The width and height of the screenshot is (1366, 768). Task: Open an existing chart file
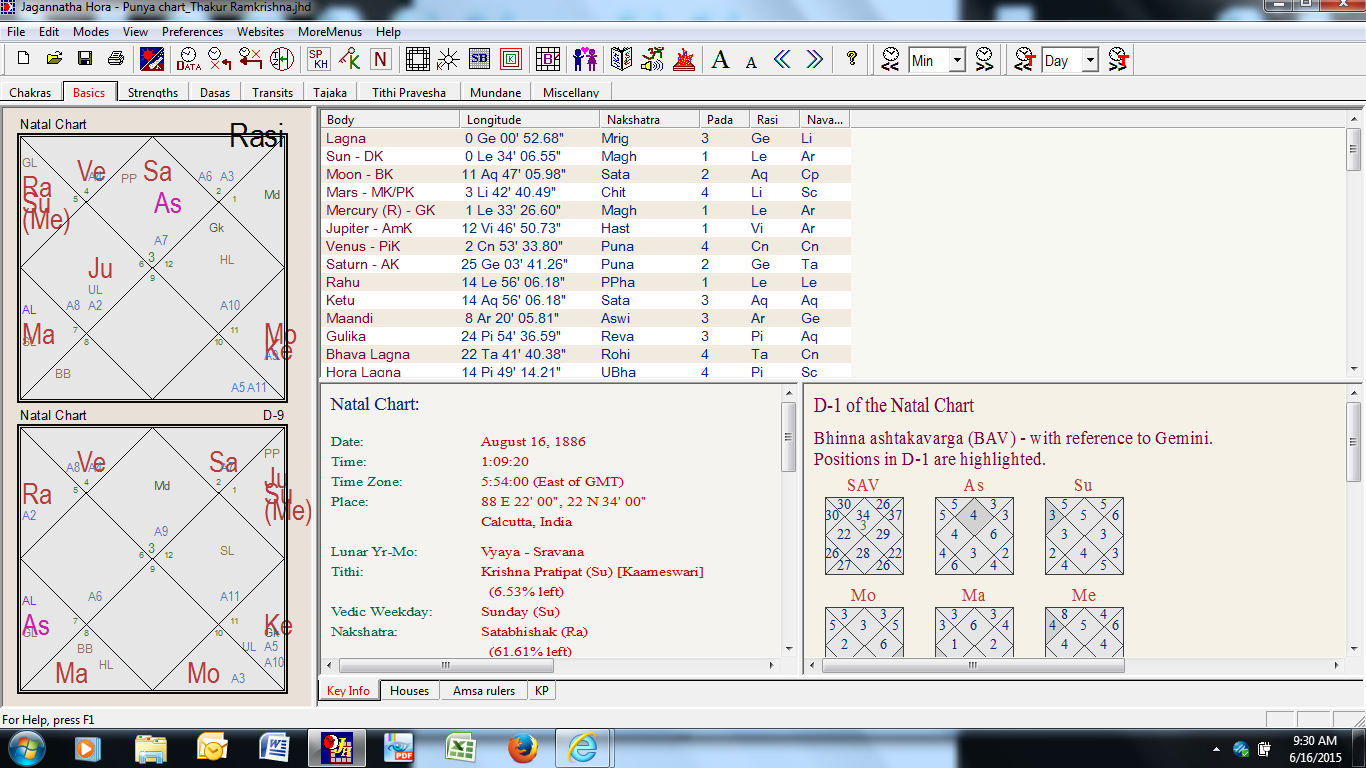click(x=54, y=59)
